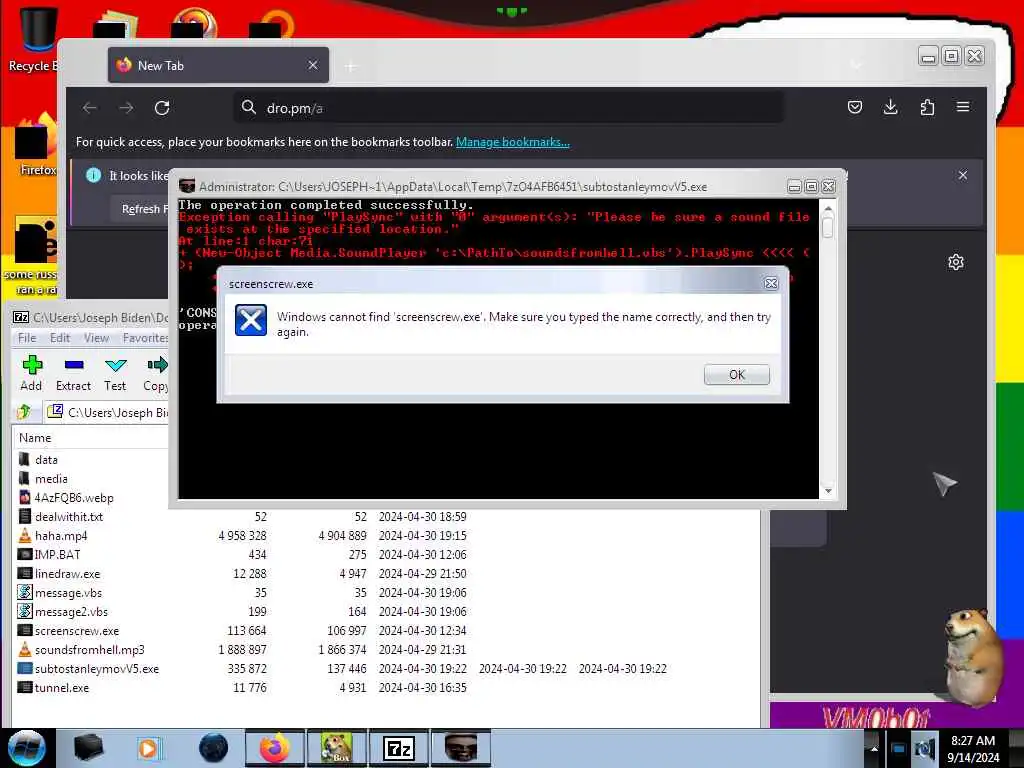Click the globe icon on the taskbar
Image resolution: width=1024 pixels, height=768 pixels.
tap(213, 748)
